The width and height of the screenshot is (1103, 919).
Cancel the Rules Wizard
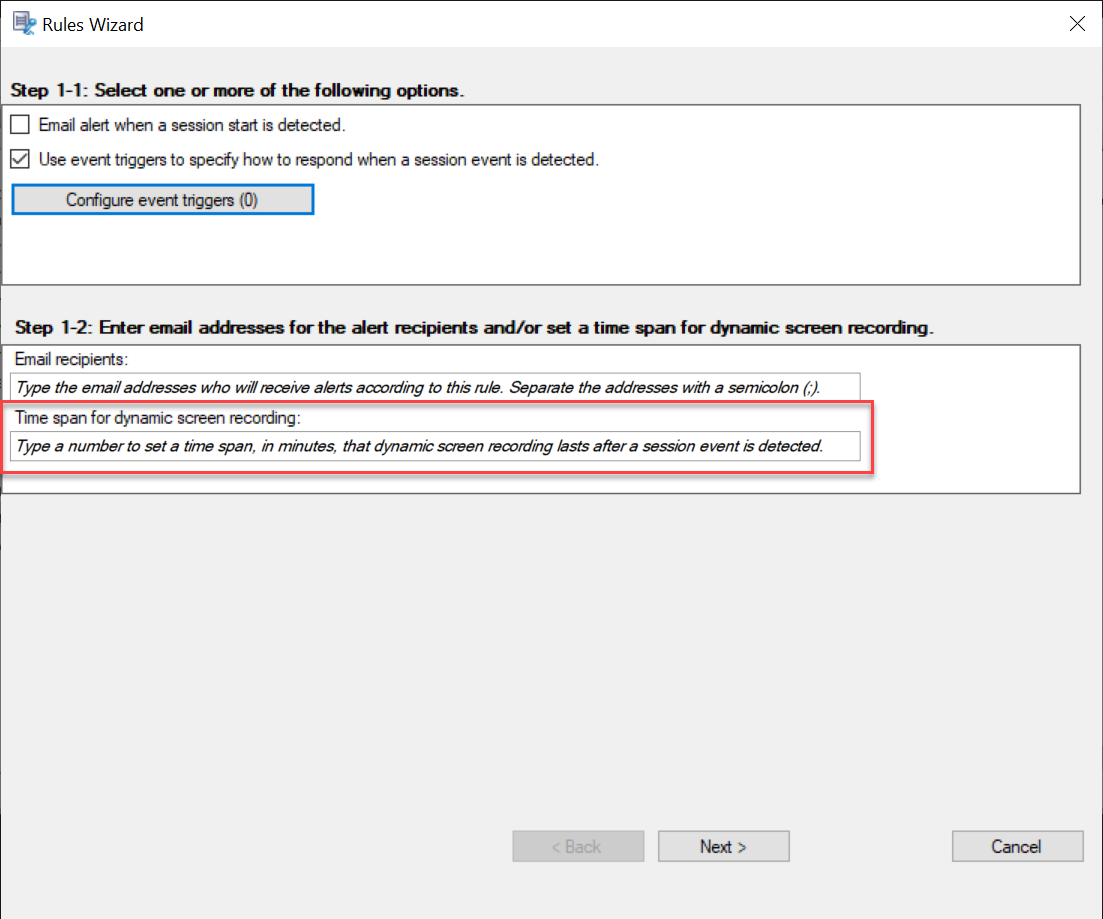(1017, 847)
